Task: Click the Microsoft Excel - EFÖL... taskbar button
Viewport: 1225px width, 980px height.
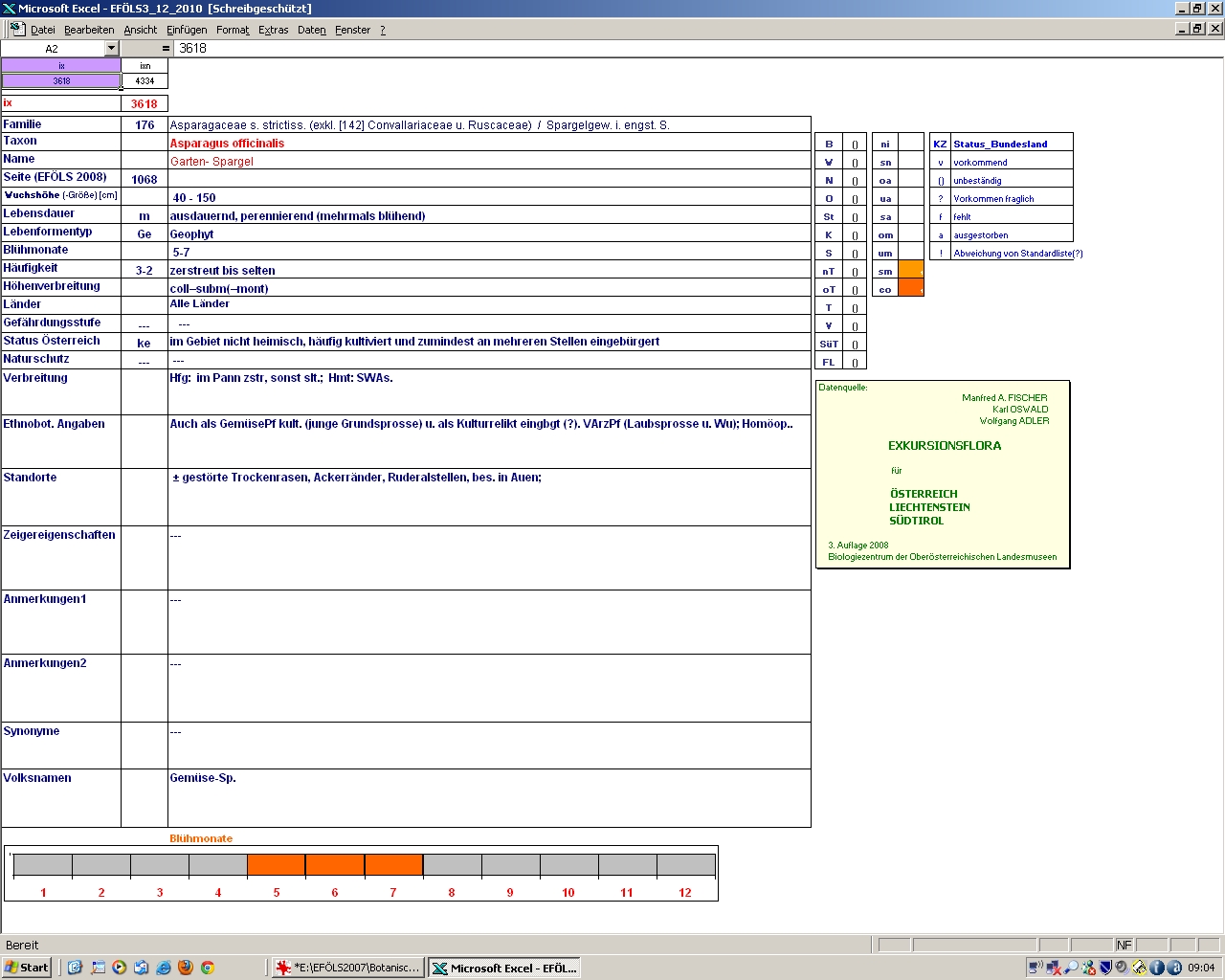Action: [504, 968]
